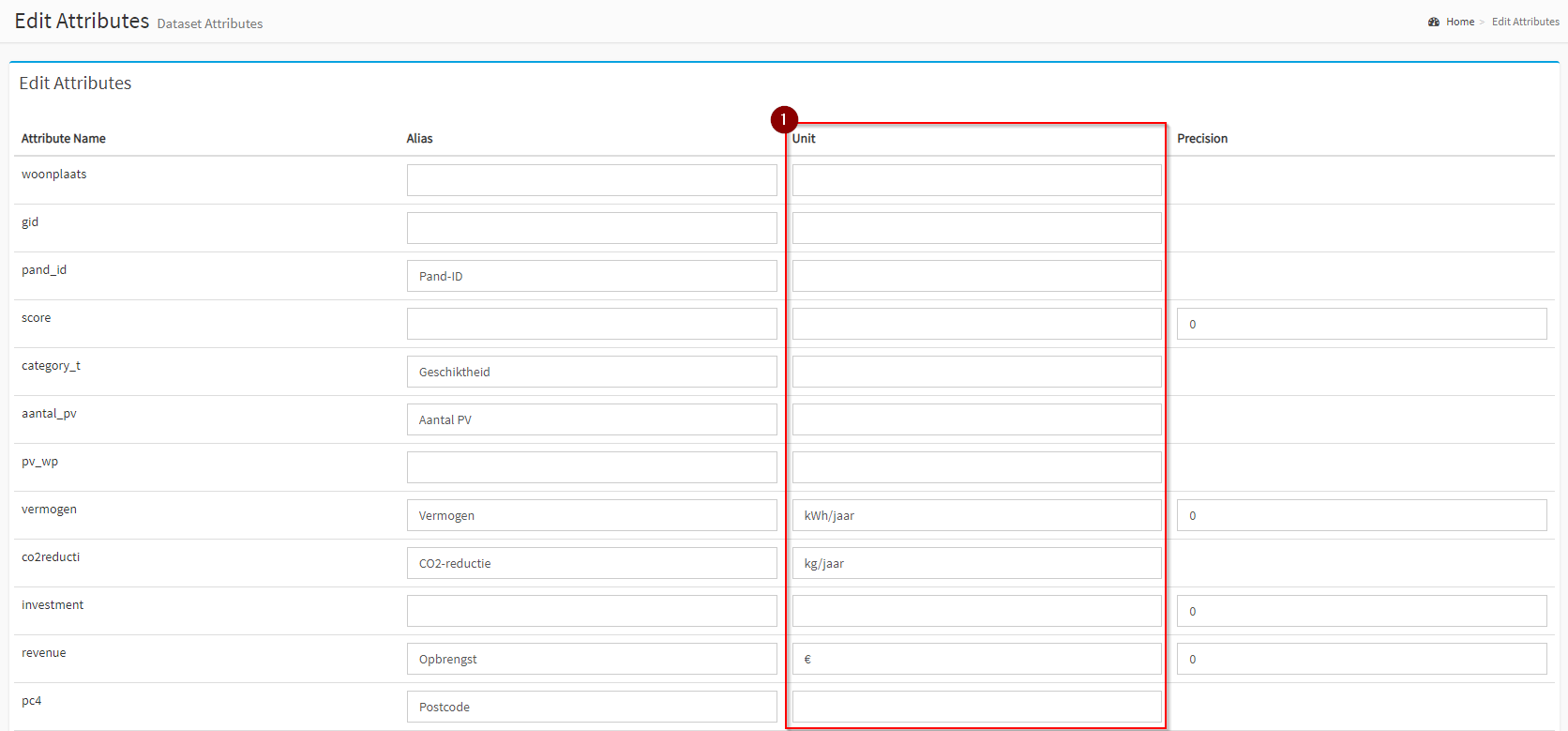Viewport: 1568px width, 731px height.
Task: Click the Alias input for gid
Action: pyautogui.click(x=592, y=228)
